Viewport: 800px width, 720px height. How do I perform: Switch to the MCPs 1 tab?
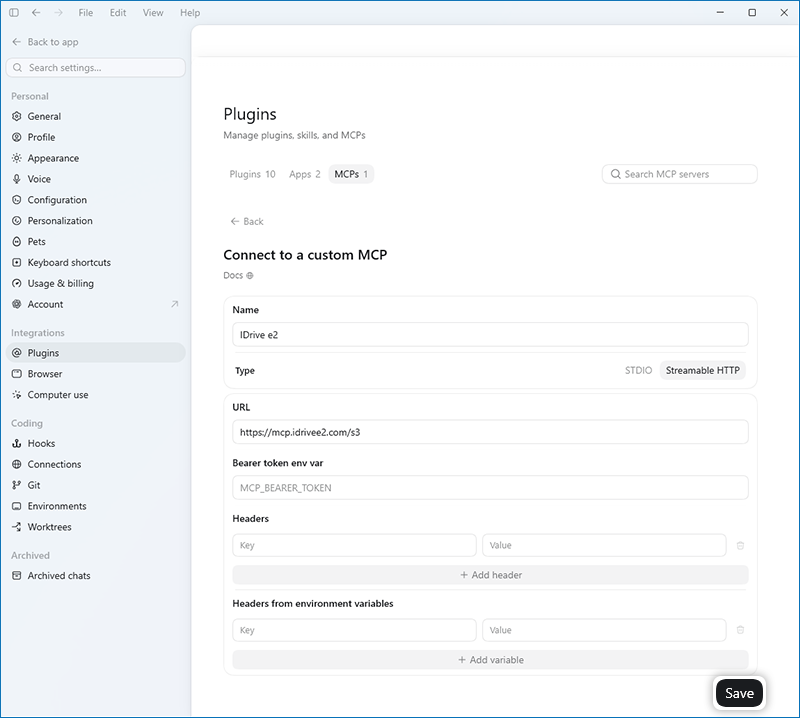pos(351,175)
